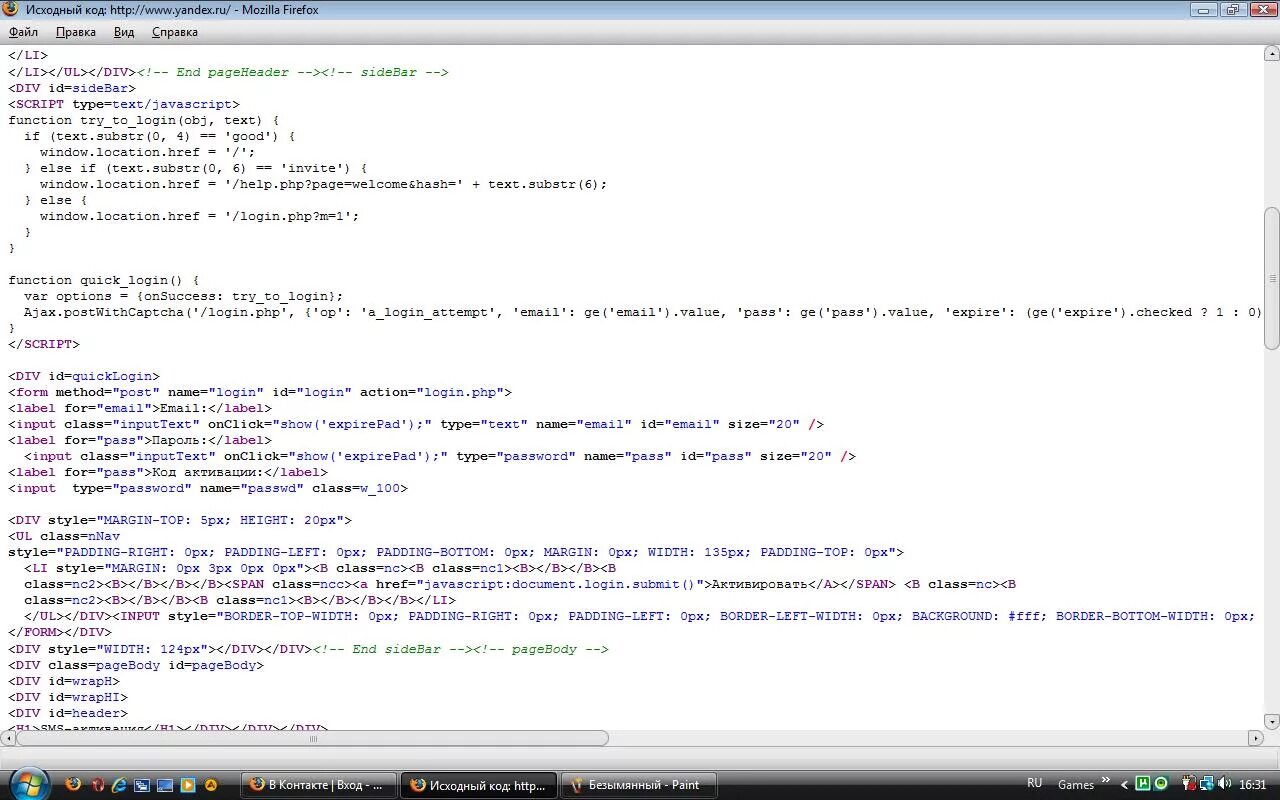This screenshot has width=1280, height=800.
Task: Click the '<form method="post" name="login"' line
Action: (x=260, y=392)
